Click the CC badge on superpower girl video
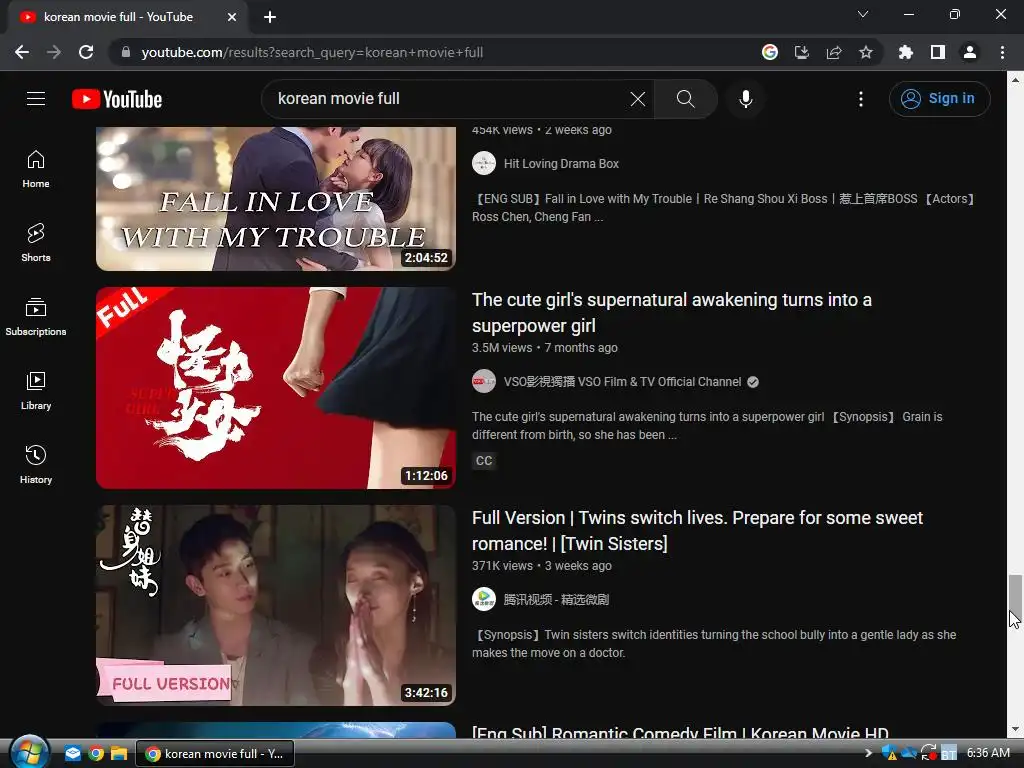This screenshot has width=1024, height=768. point(484,460)
